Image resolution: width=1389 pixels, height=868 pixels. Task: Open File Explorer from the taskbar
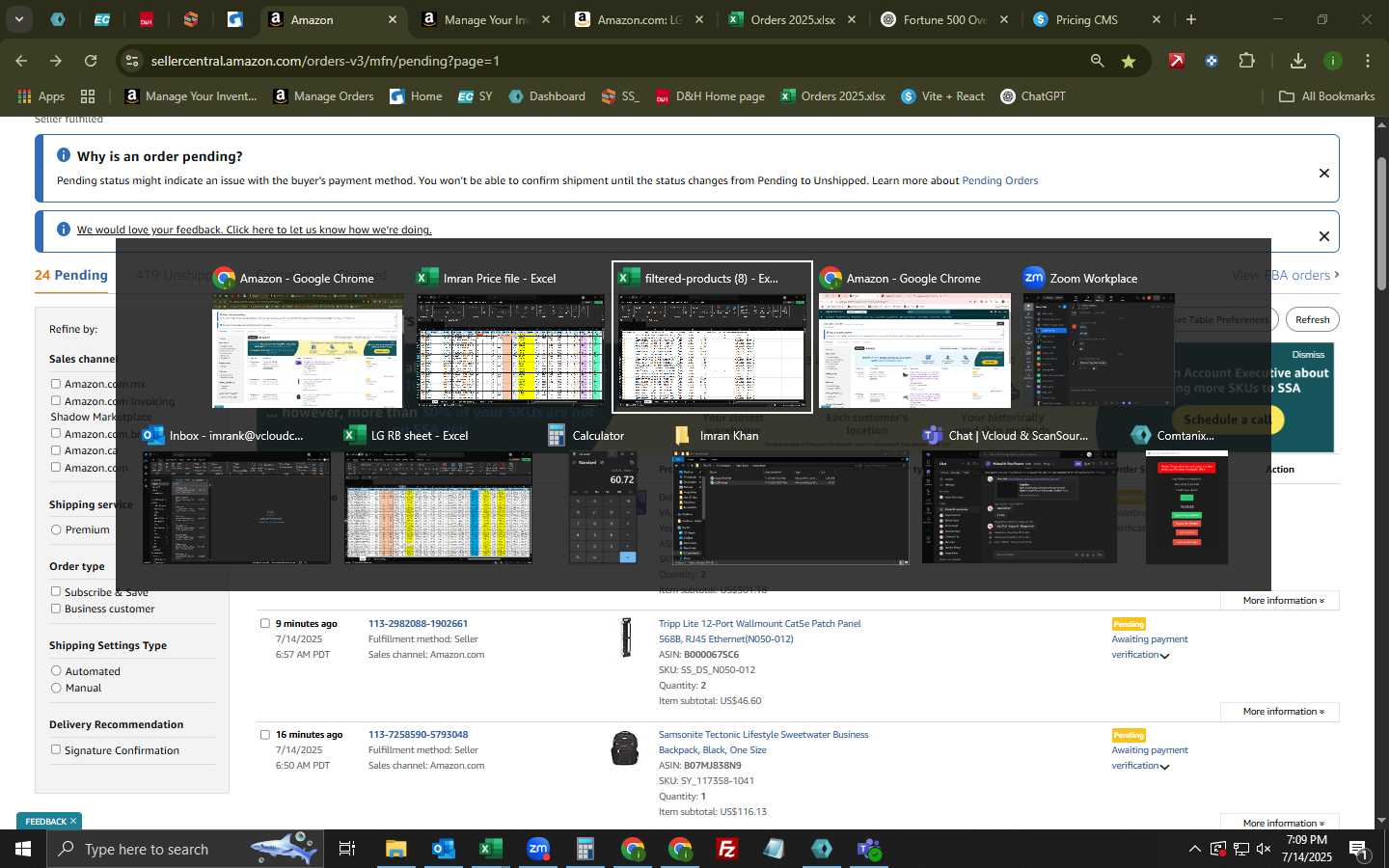pyautogui.click(x=396, y=849)
